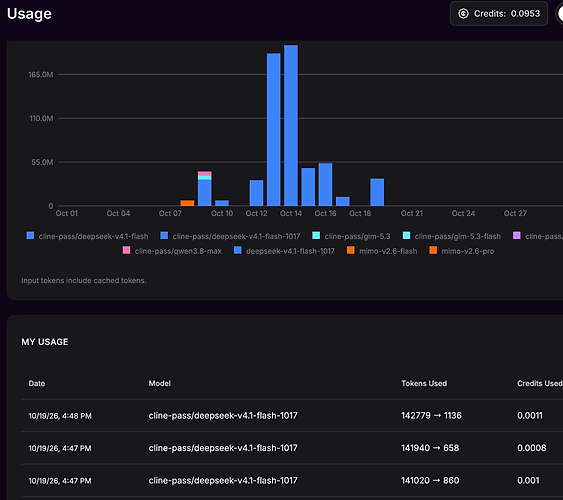Viewport: 563px width, 500px height.
Task: Click the Oct 21 axis label
Action: (x=411, y=213)
